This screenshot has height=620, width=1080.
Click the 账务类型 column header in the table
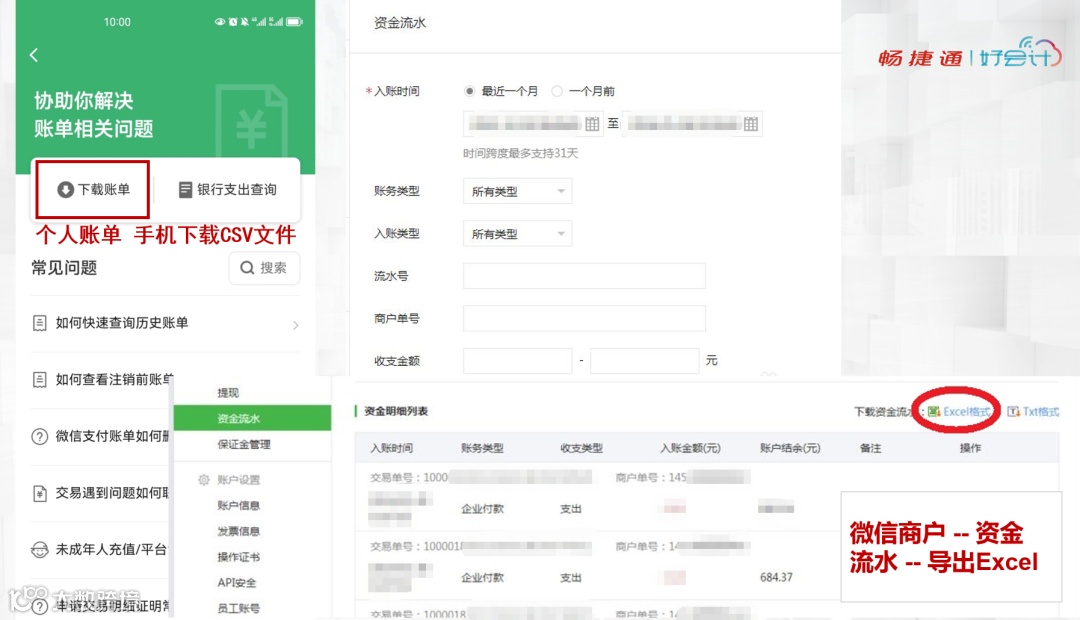pyautogui.click(x=482, y=448)
